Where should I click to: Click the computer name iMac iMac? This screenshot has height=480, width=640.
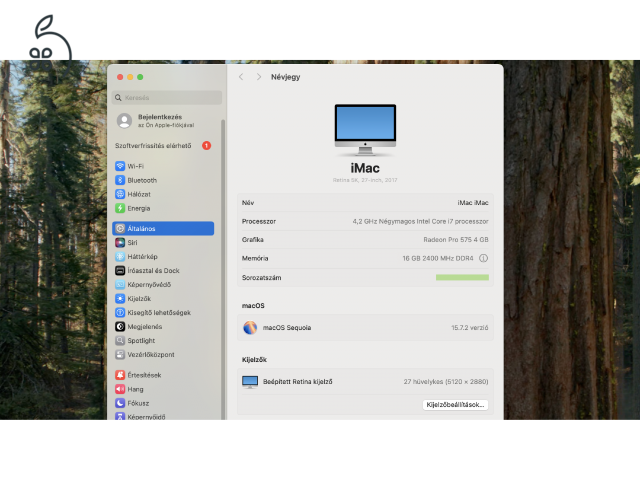tap(473, 203)
